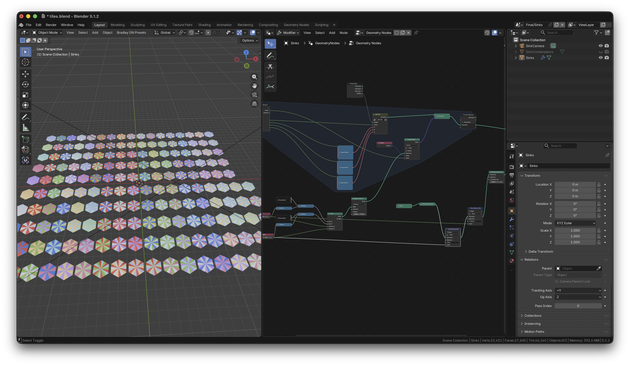Open the Material properties tab
This screenshot has height=366, width=630.
point(511,261)
